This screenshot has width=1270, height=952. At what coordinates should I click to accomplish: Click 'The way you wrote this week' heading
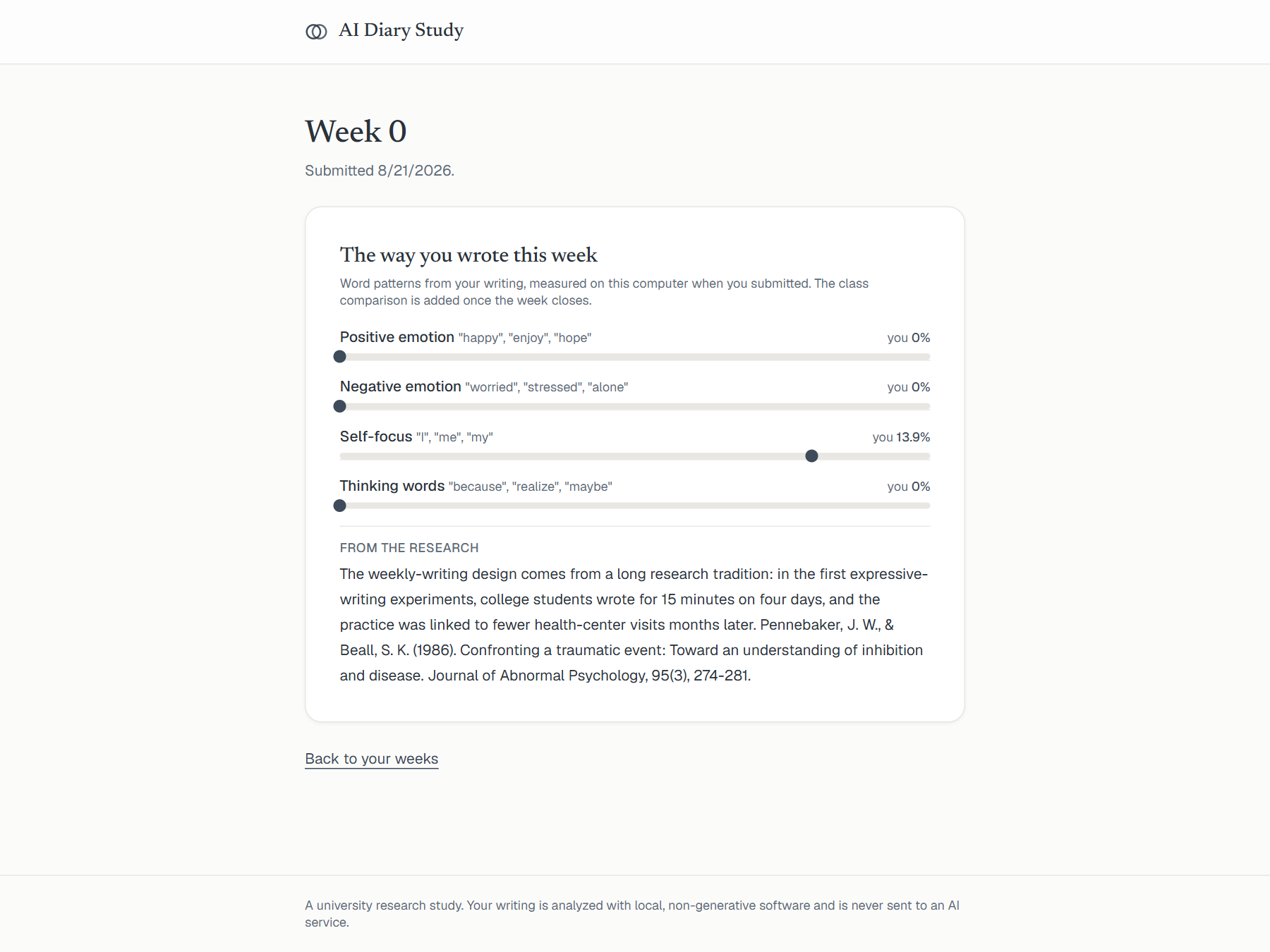pyautogui.click(x=468, y=255)
